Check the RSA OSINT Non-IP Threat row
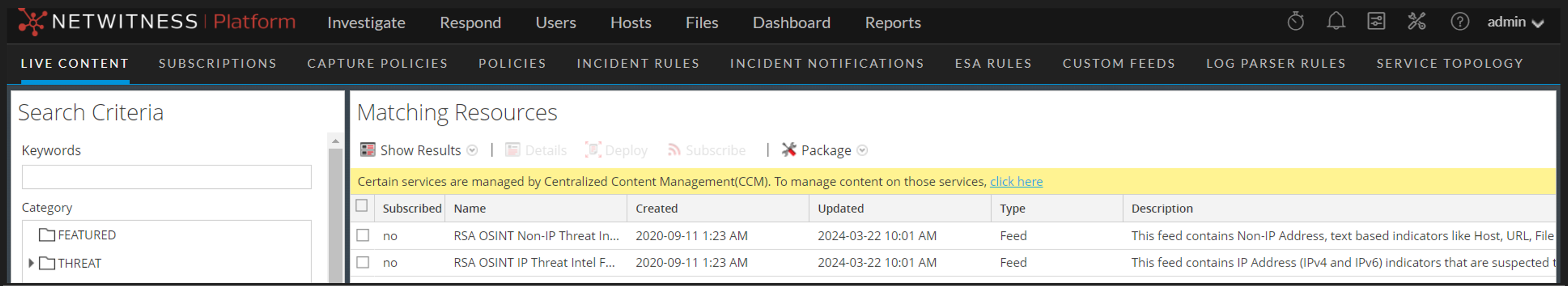 coord(363,235)
